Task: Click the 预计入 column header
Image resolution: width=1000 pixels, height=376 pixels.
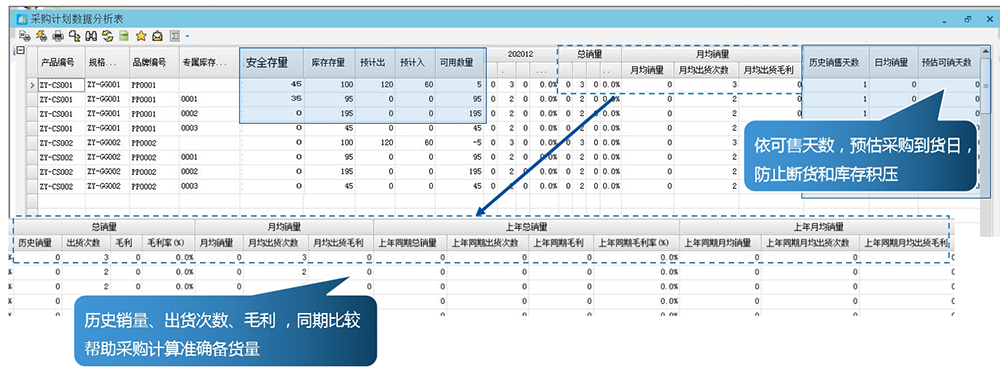Action: (415, 62)
